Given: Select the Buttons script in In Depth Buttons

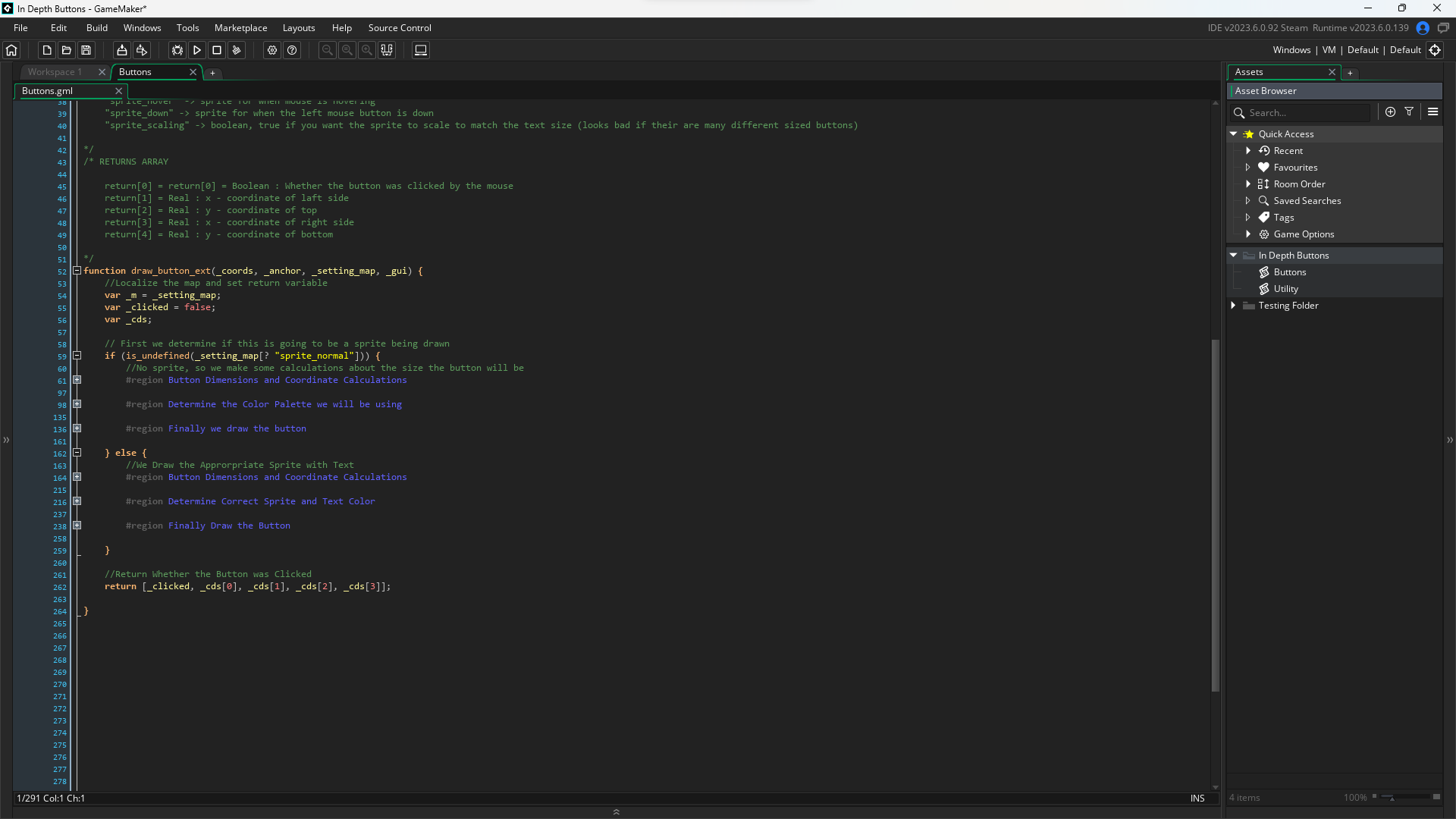Looking at the screenshot, I should (1290, 272).
